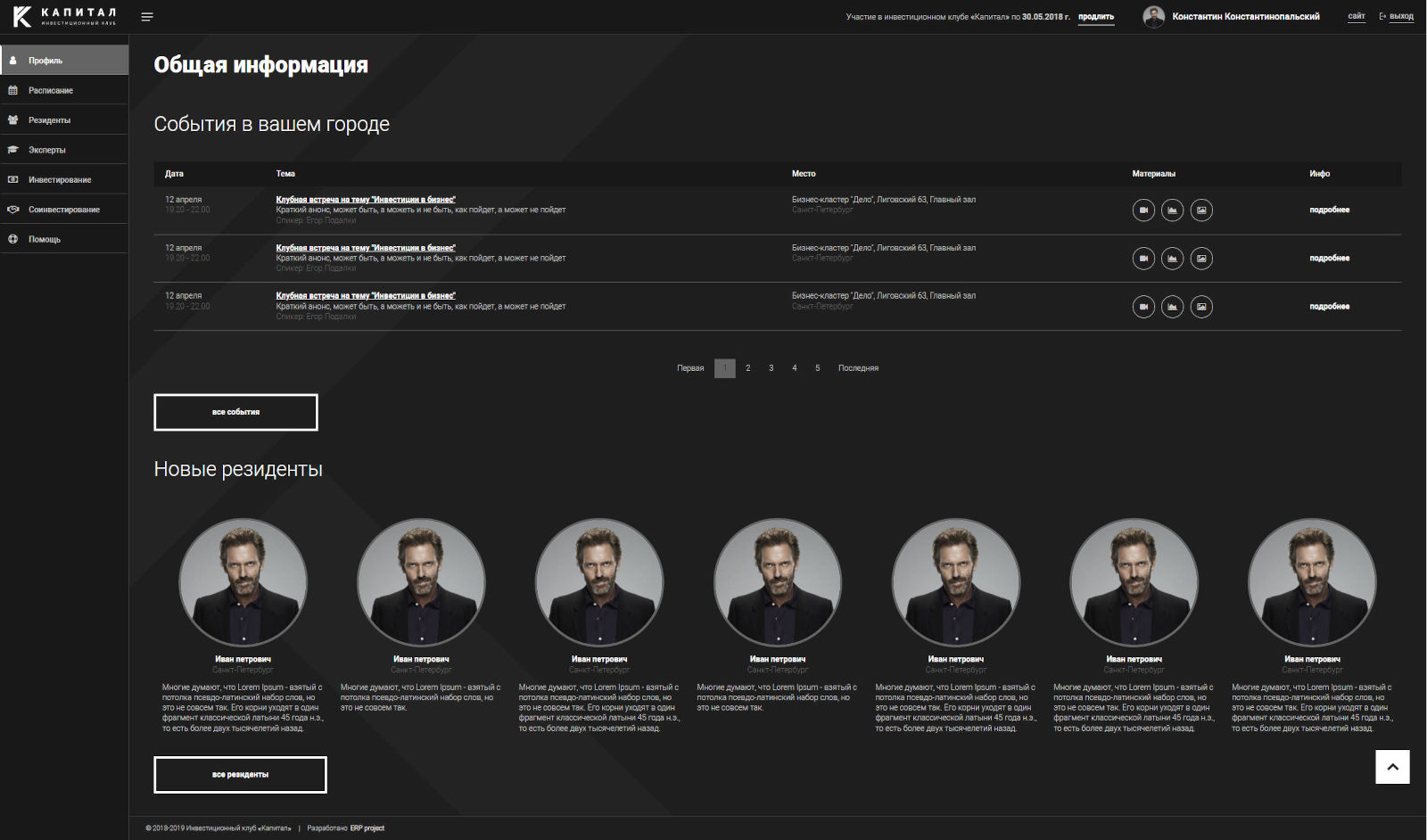
Task: Open photo gallery for the third event
Action: (x=1201, y=307)
